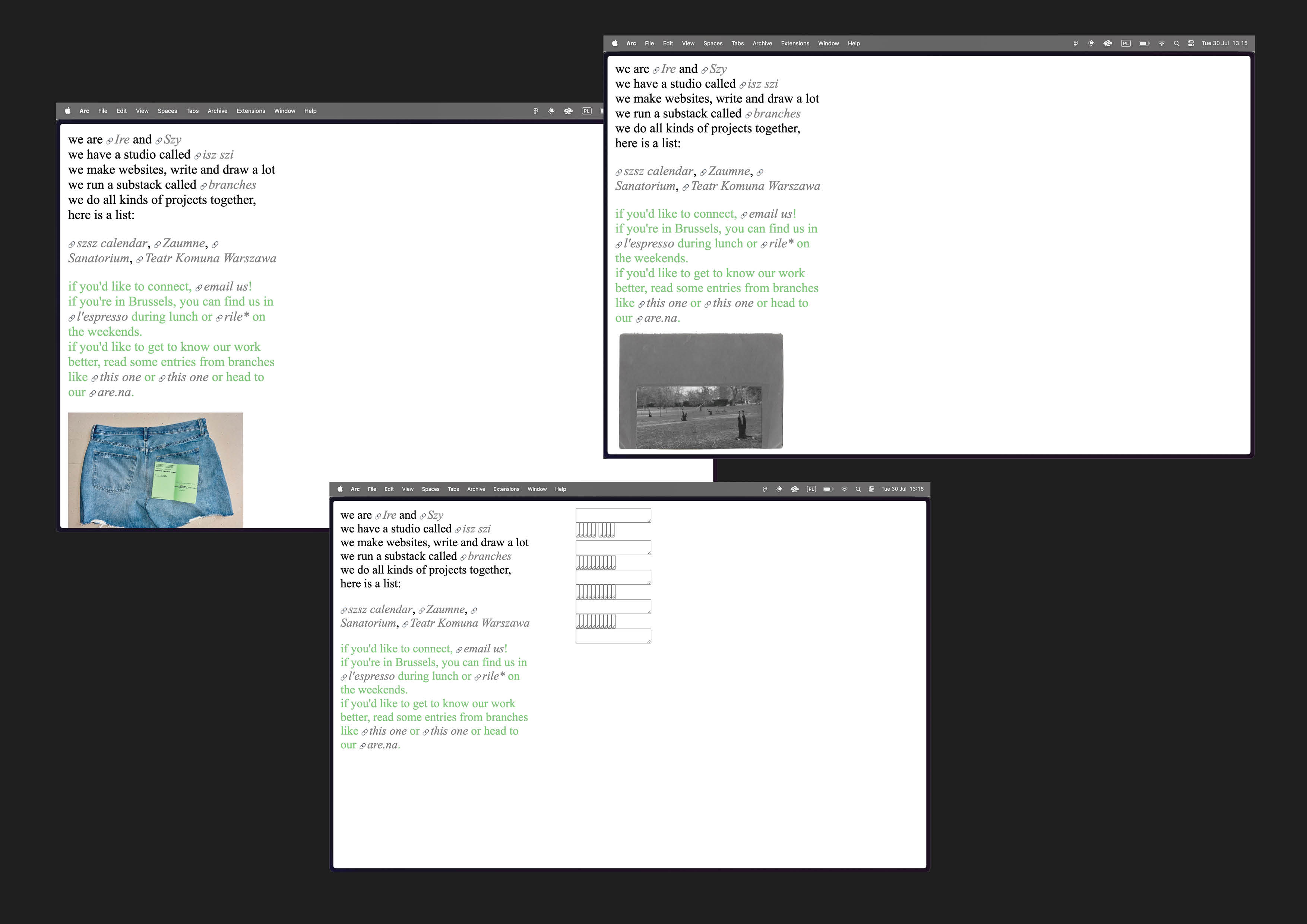Open the Spaces menu in the left window
Image resolution: width=1307 pixels, height=924 pixels.
tap(167, 111)
